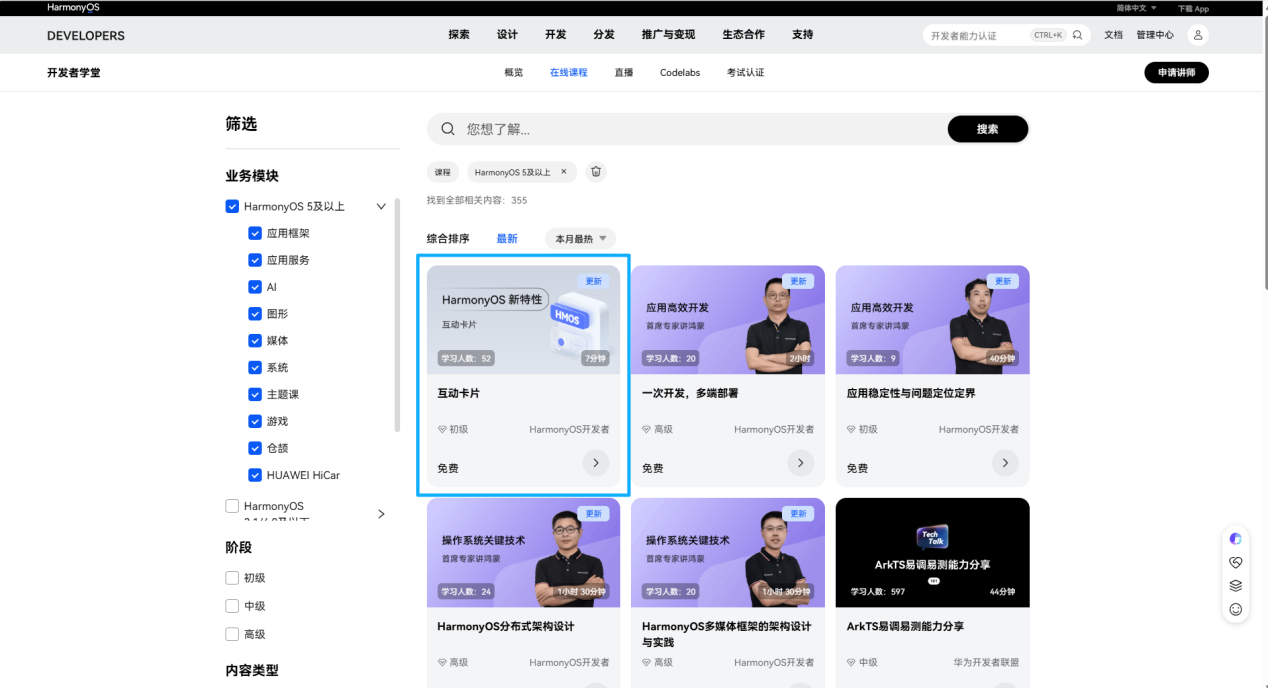The height and width of the screenshot is (688, 1268).
Task: Open the 探索 navigation menu
Action: point(459,35)
